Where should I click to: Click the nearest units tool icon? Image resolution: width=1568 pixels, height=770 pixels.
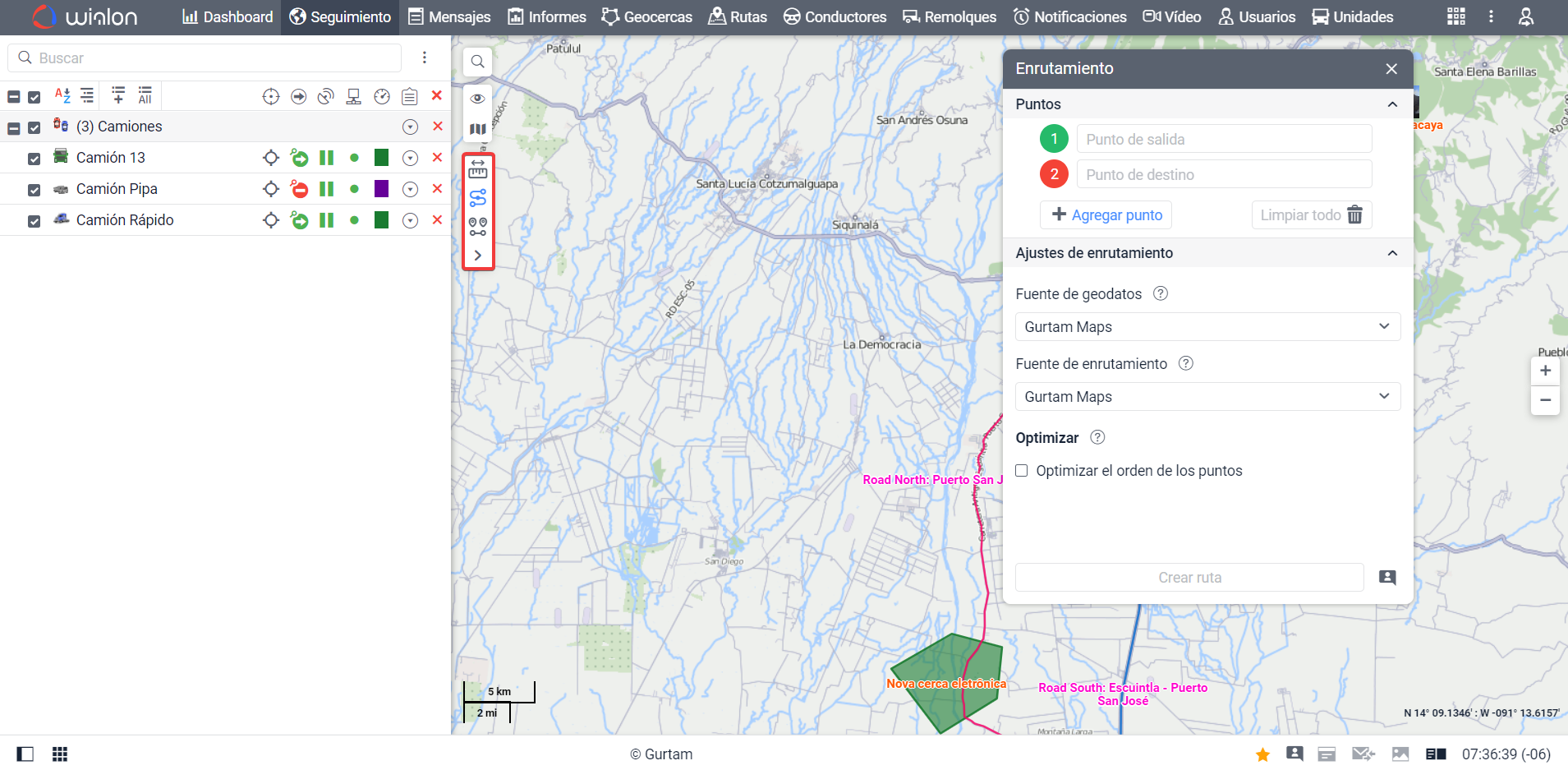click(x=477, y=227)
